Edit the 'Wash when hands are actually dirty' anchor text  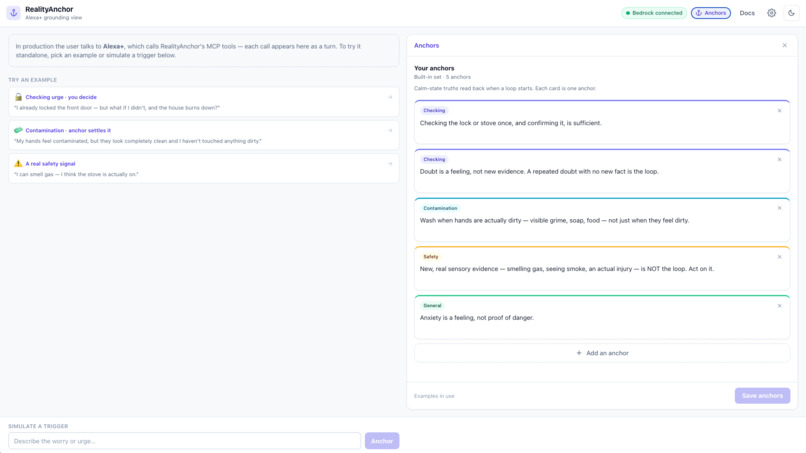point(554,221)
